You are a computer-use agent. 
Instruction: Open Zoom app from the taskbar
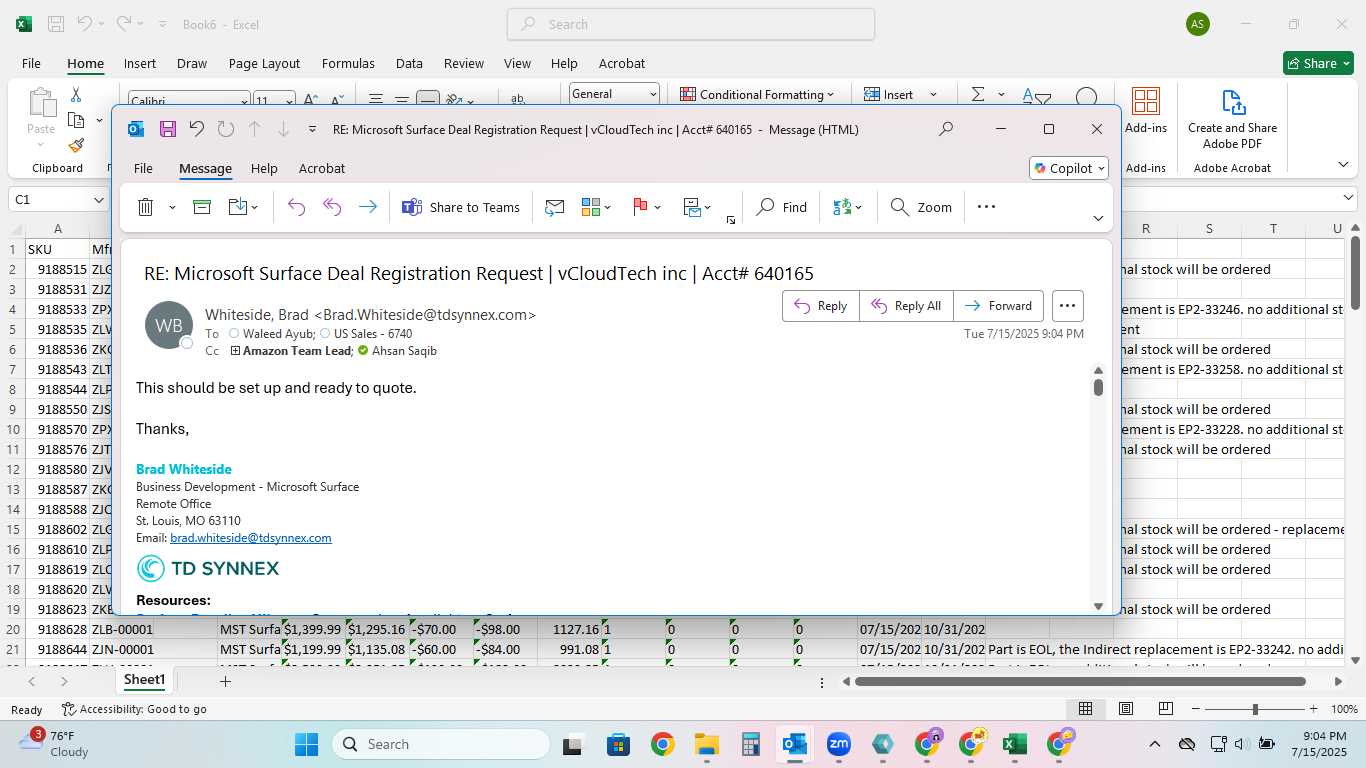[x=838, y=744]
